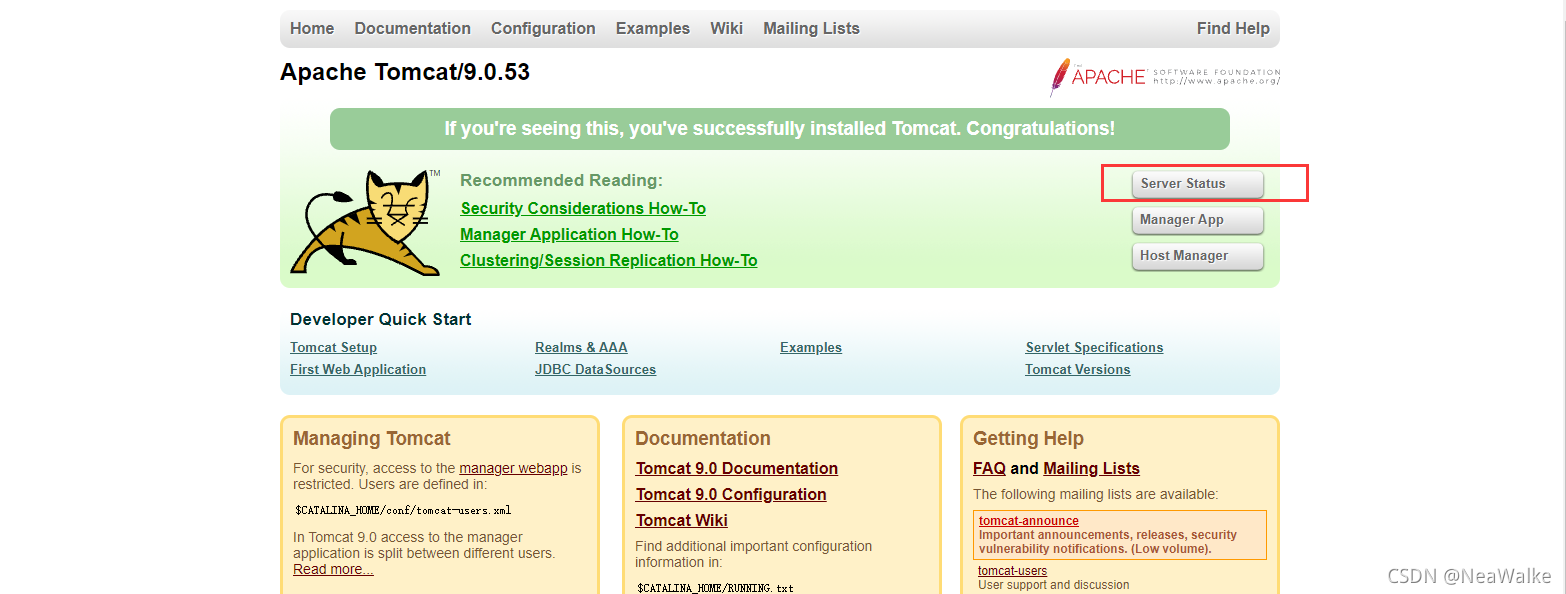Follow the manager webapp link
The height and width of the screenshot is (594, 1566).
point(513,468)
